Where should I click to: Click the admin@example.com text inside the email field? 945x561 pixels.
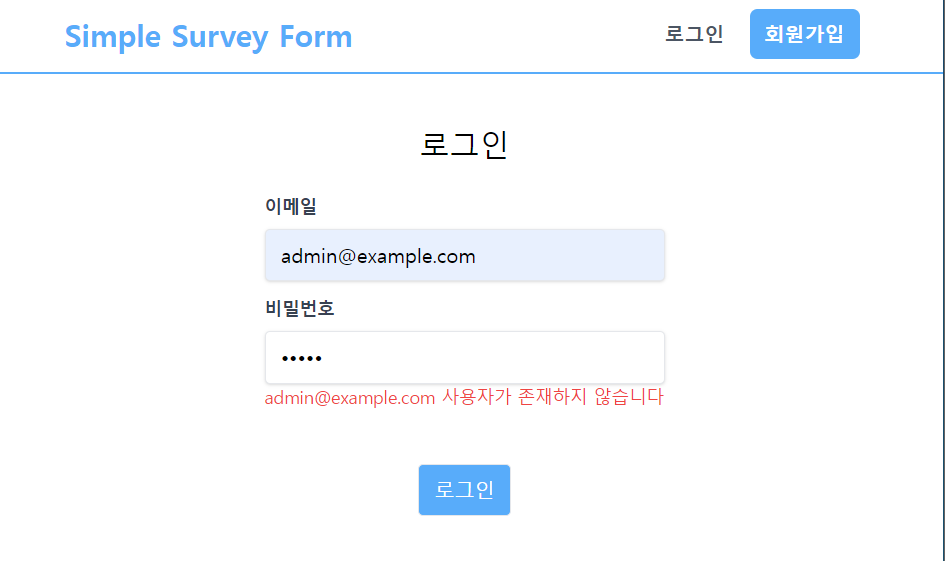pos(378,256)
